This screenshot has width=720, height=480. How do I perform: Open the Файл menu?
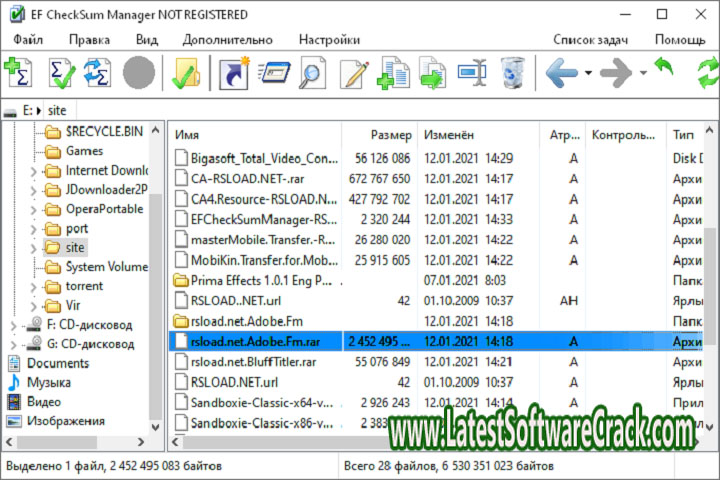[28, 40]
